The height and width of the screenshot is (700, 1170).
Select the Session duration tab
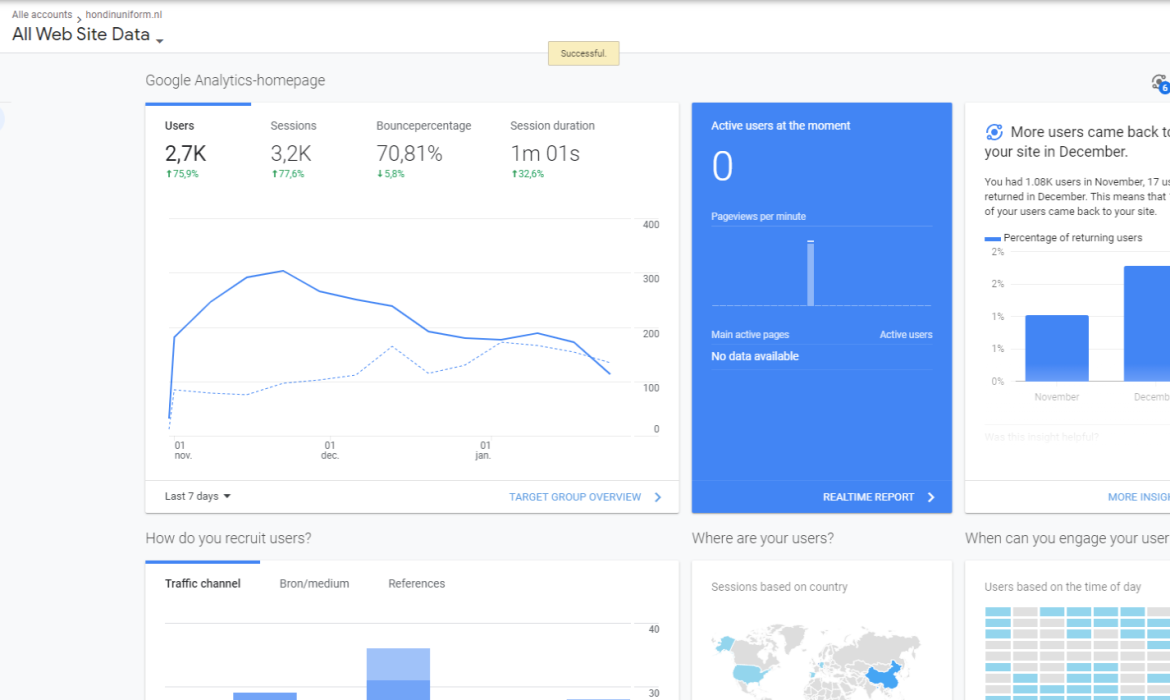[552, 126]
